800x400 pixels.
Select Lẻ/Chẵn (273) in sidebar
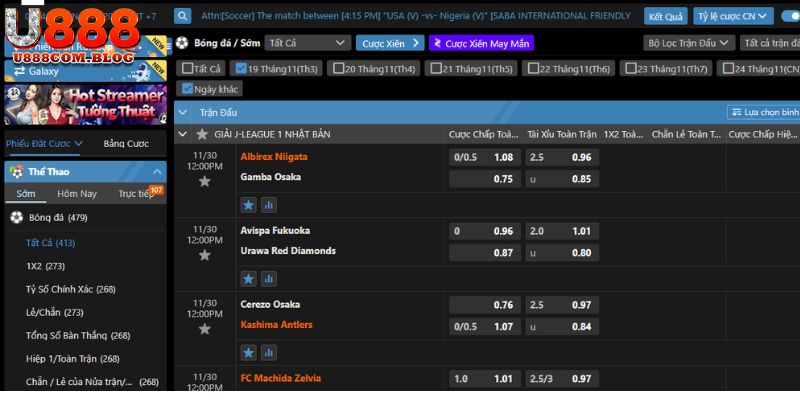(x=55, y=312)
